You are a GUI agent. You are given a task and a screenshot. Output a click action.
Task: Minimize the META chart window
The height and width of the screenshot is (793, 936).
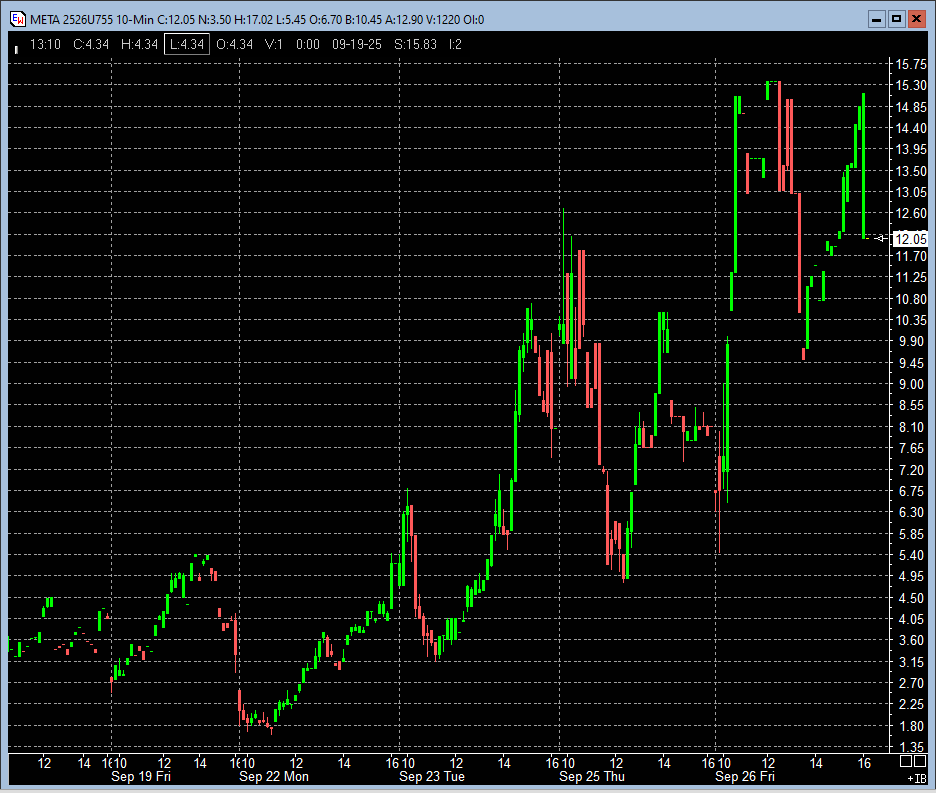coord(877,18)
